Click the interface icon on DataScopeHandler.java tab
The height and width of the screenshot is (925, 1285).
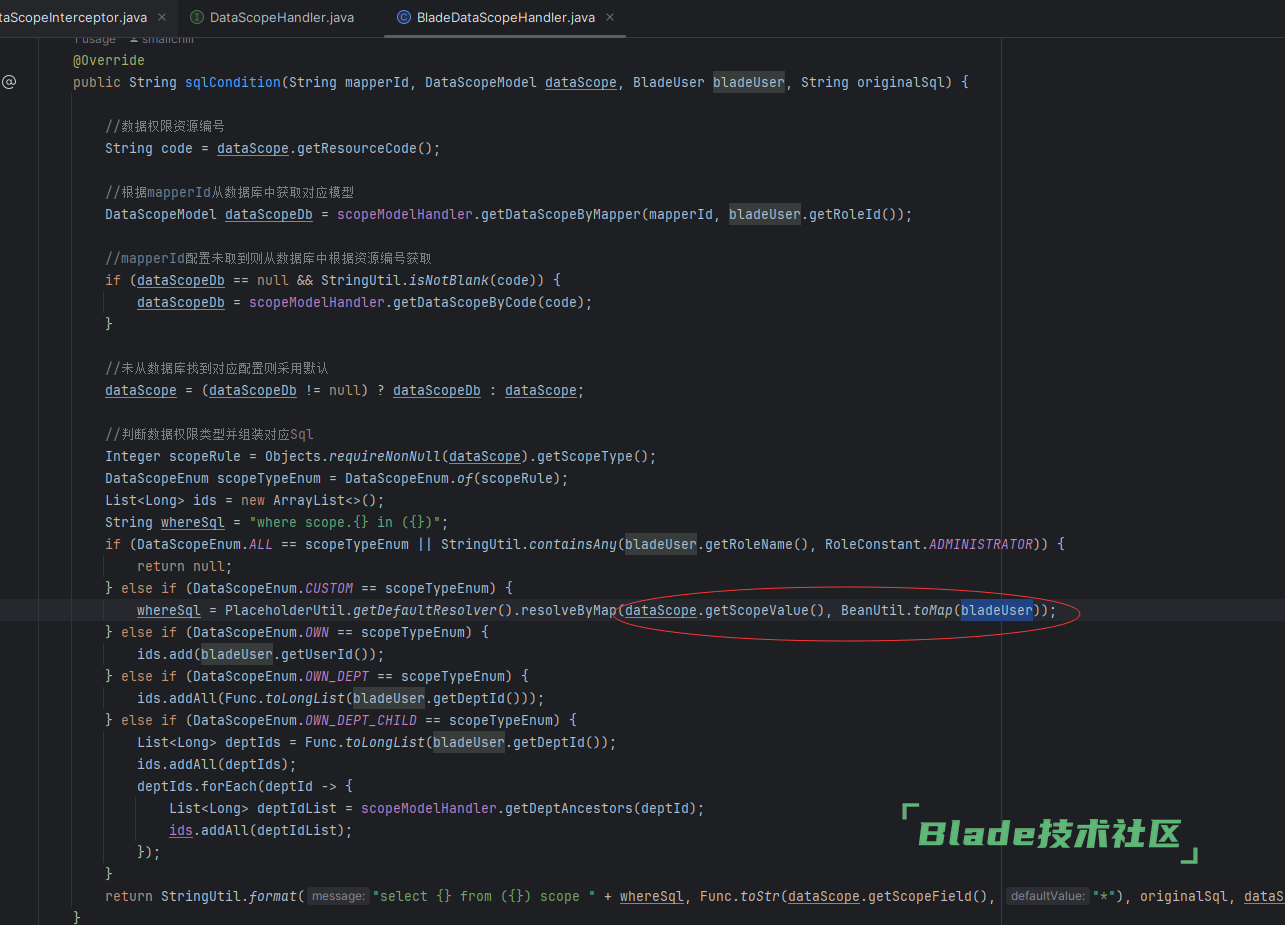[x=196, y=17]
